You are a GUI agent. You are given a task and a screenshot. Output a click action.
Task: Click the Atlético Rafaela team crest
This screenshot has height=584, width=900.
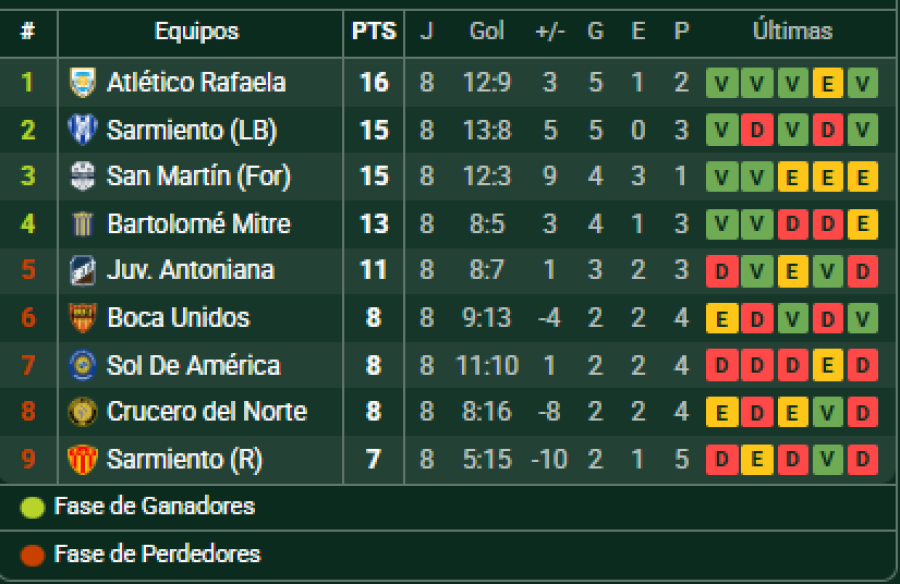click(82, 82)
